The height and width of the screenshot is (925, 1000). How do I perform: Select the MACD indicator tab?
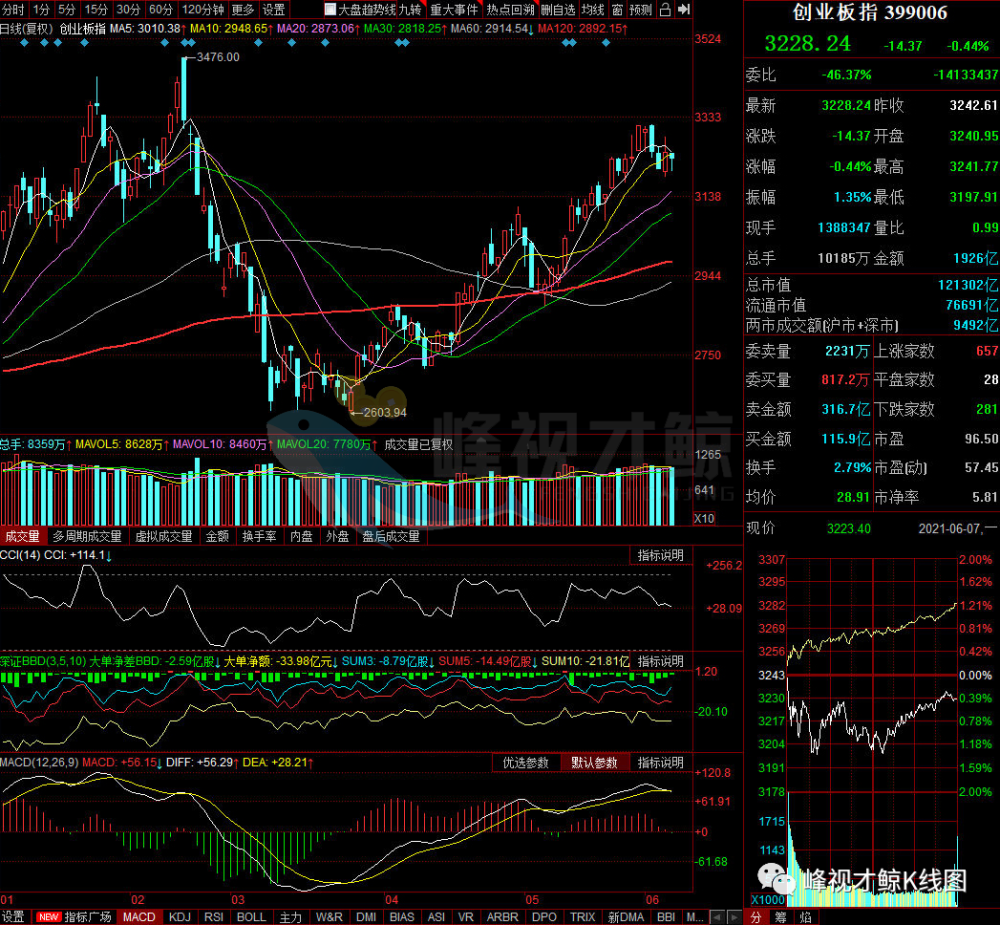(x=139, y=917)
